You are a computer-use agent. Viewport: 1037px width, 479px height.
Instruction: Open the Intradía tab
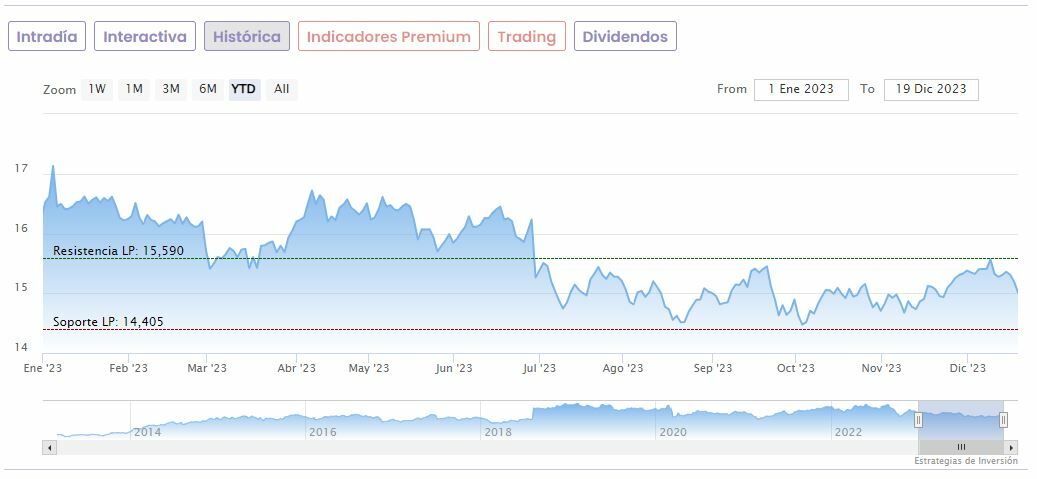click(x=47, y=37)
